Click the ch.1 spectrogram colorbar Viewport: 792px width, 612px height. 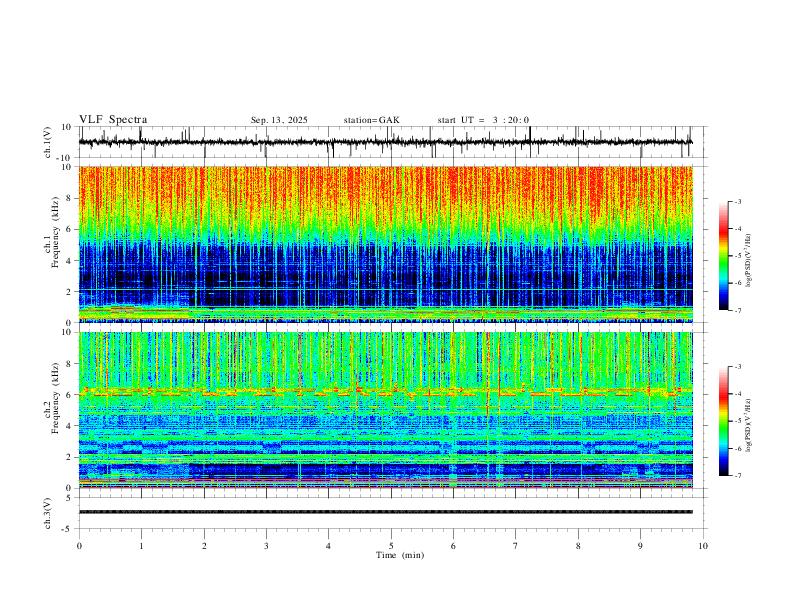pyautogui.click(x=723, y=256)
